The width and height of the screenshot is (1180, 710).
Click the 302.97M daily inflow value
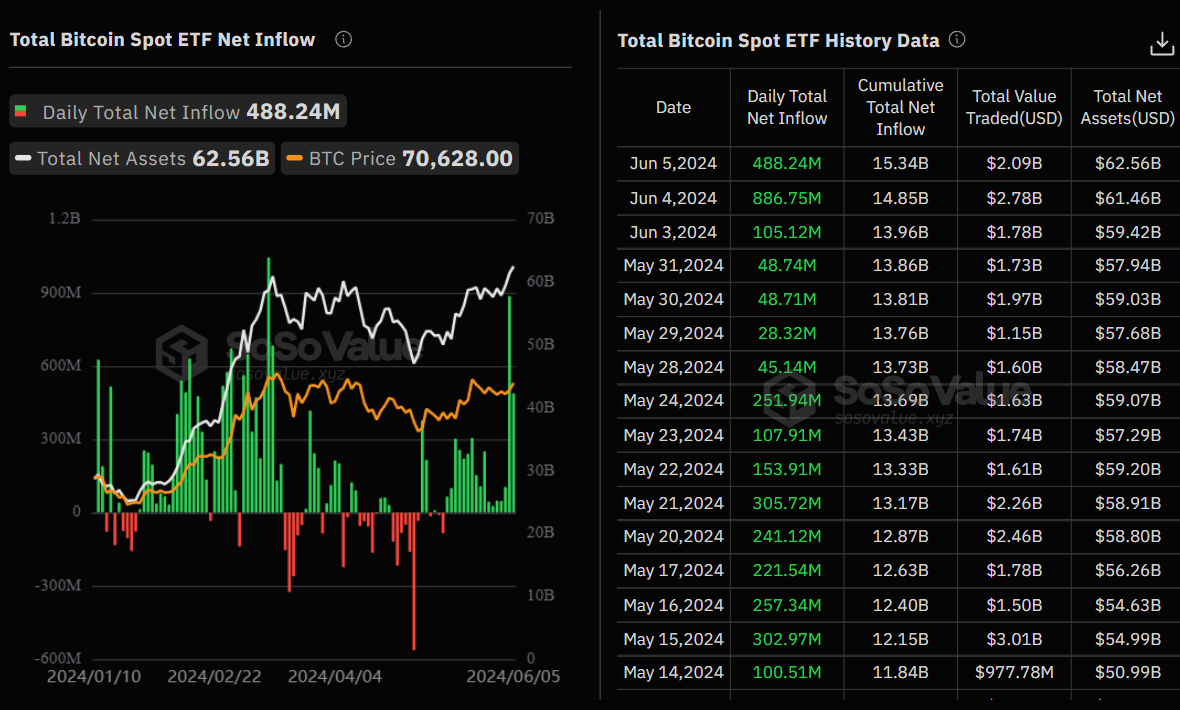(x=787, y=639)
